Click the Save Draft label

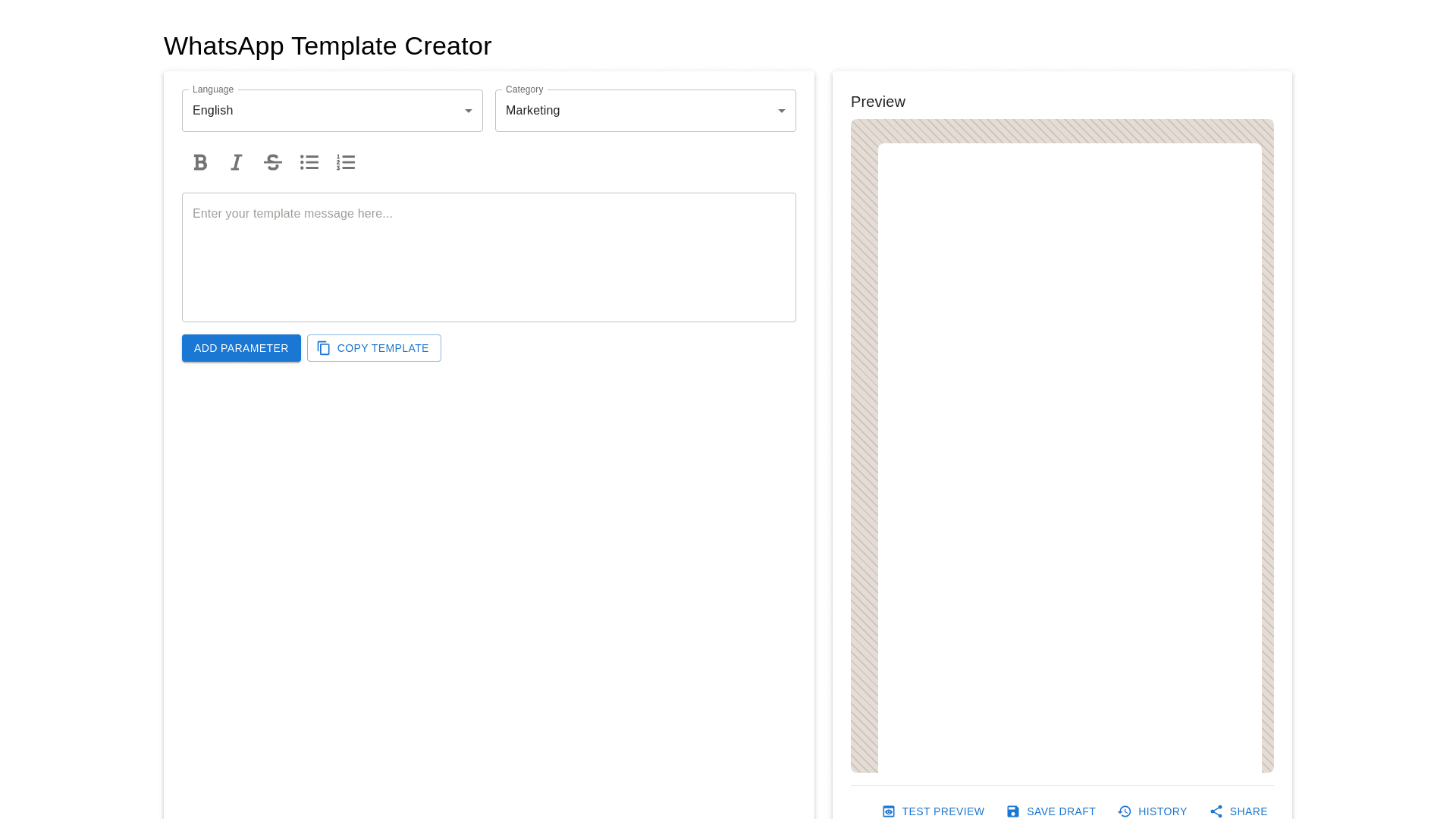tap(1061, 811)
